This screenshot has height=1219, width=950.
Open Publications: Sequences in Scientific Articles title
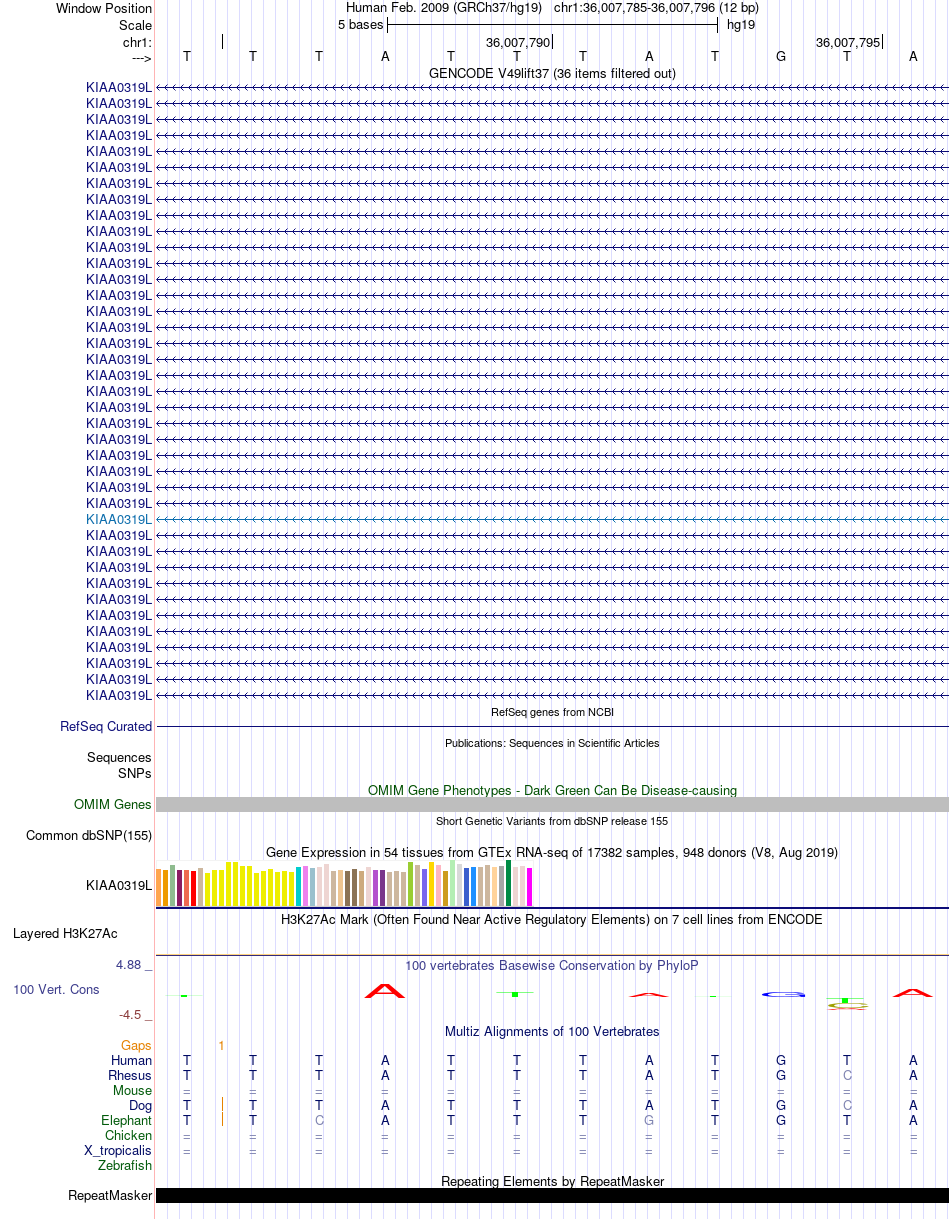click(x=552, y=743)
